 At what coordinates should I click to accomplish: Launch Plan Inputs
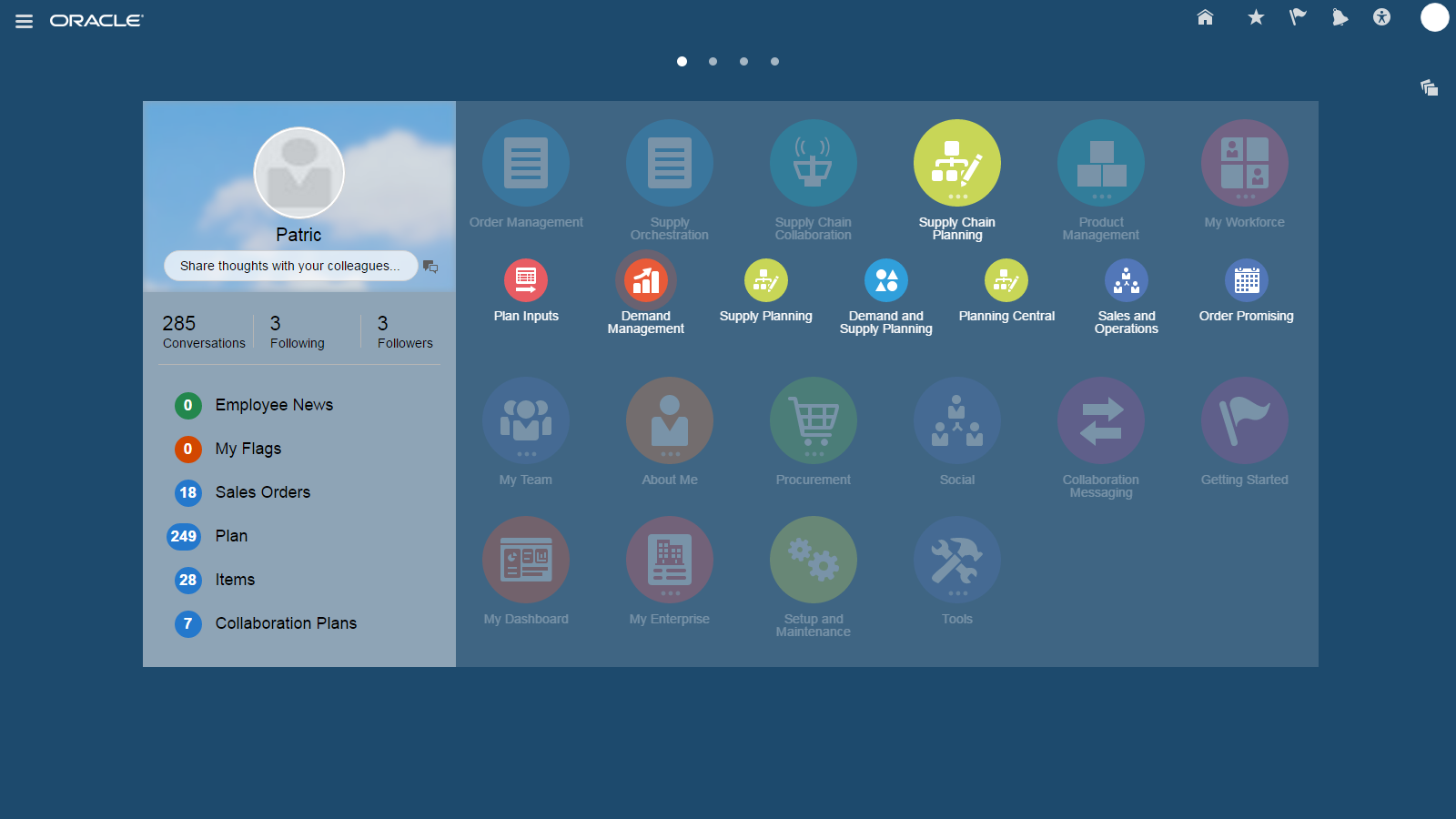tap(526, 280)
